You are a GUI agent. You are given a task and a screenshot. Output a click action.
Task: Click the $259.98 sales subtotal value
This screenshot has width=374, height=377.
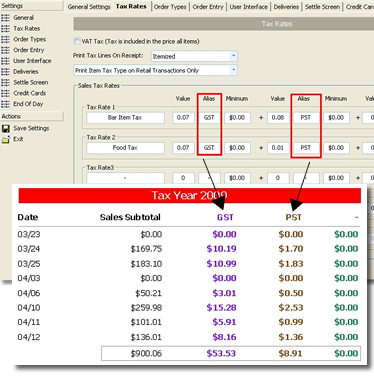146,308
